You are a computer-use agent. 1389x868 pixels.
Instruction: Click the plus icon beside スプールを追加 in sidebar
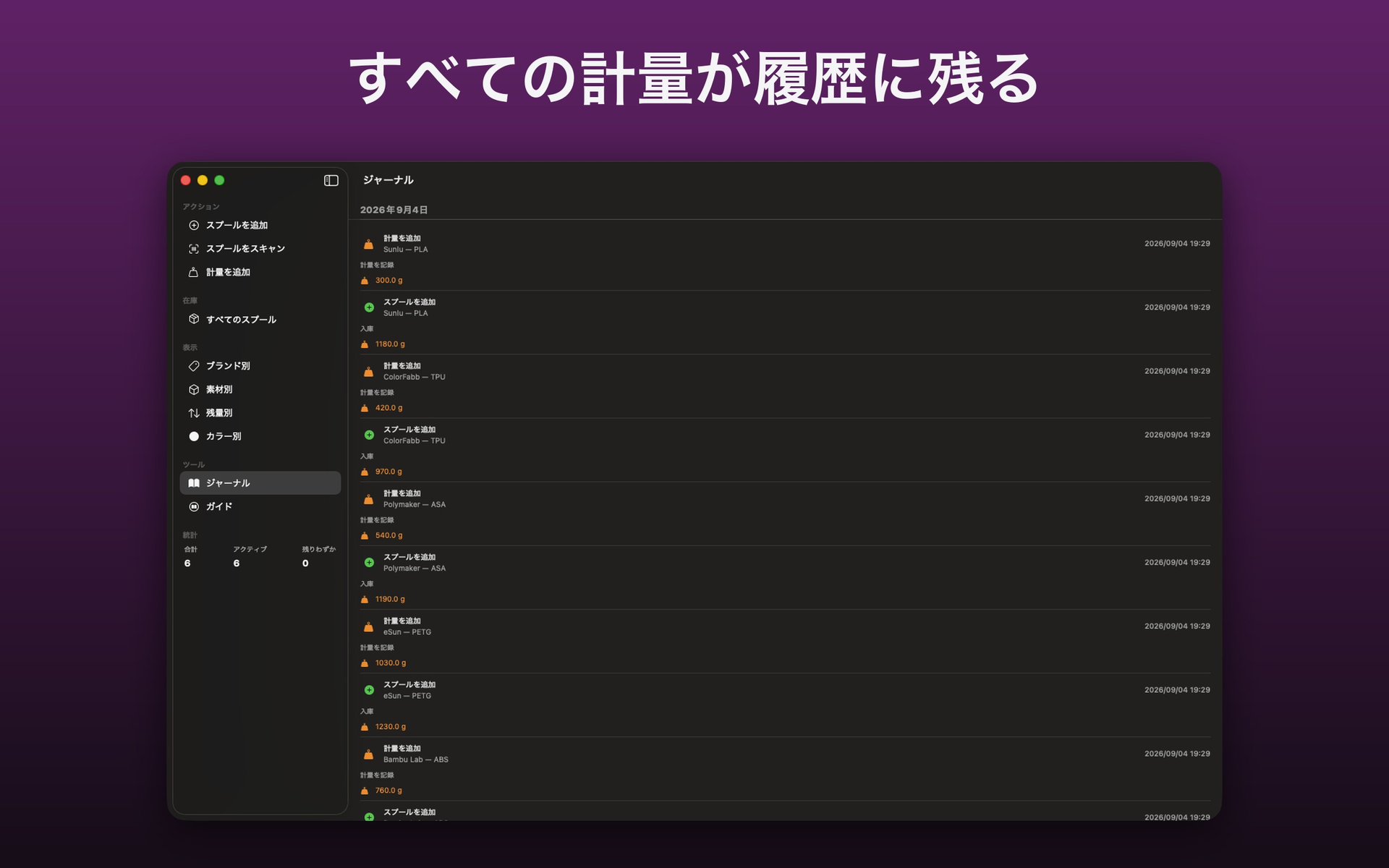coord(194,225)
